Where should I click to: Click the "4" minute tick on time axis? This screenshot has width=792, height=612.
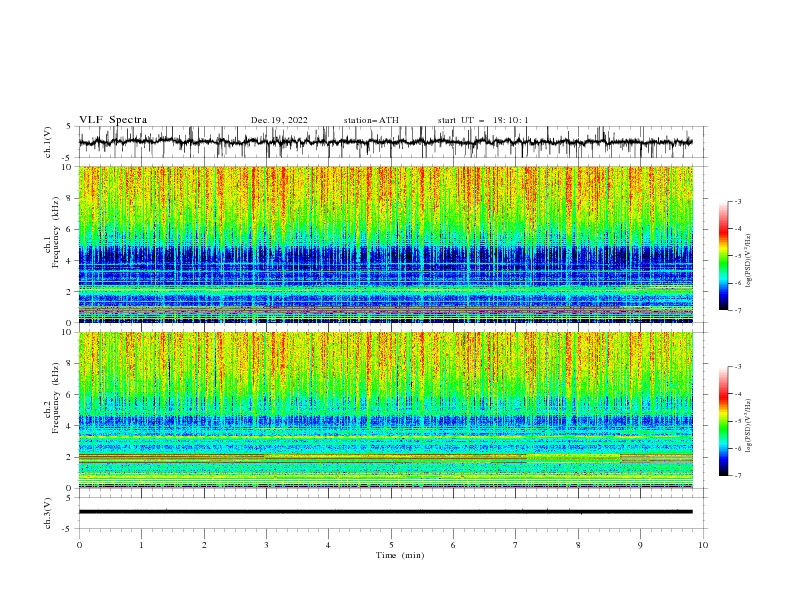(x=328, y=545)
